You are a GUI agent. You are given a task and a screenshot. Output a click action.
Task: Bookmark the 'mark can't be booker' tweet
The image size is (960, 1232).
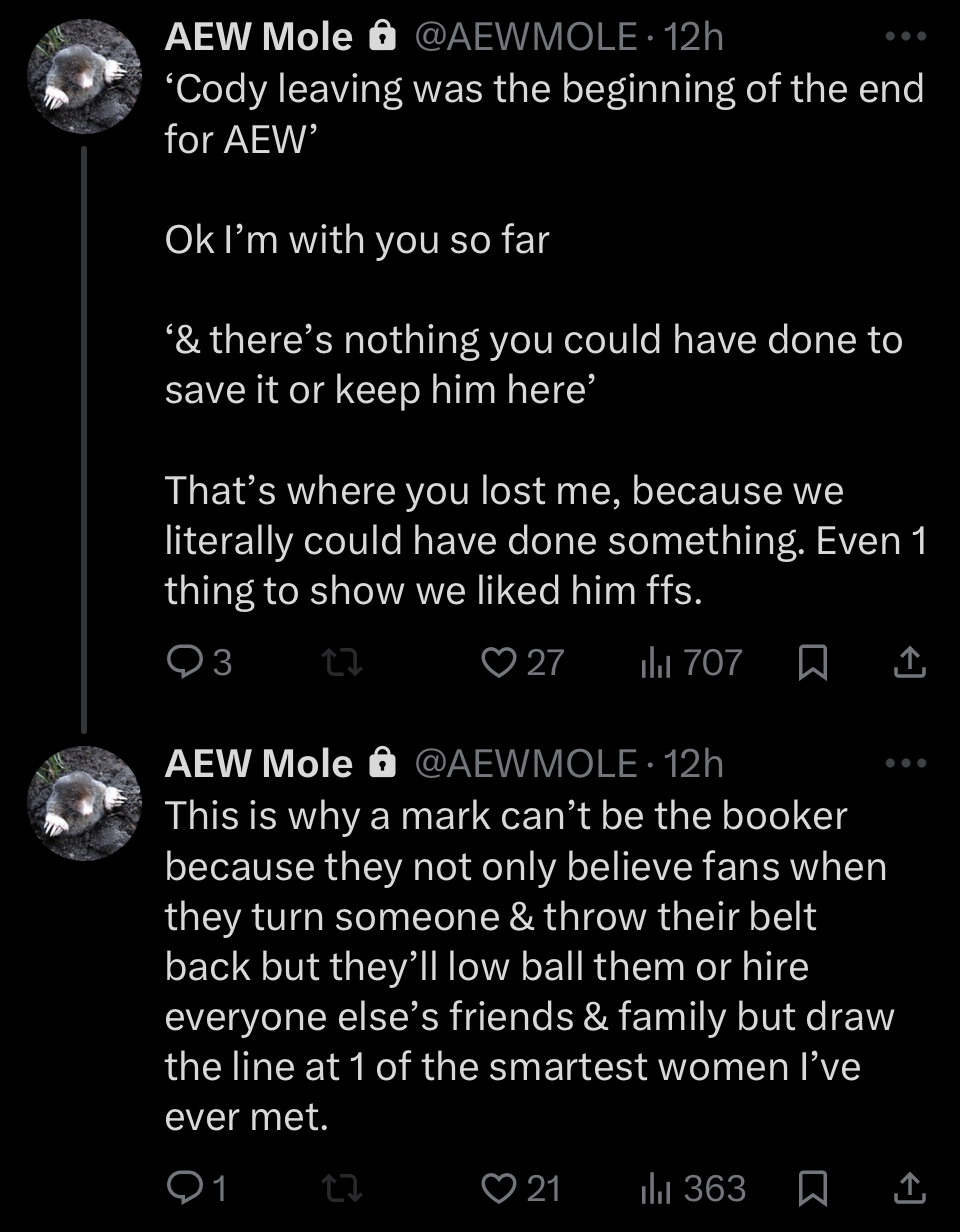[815, 1187]
